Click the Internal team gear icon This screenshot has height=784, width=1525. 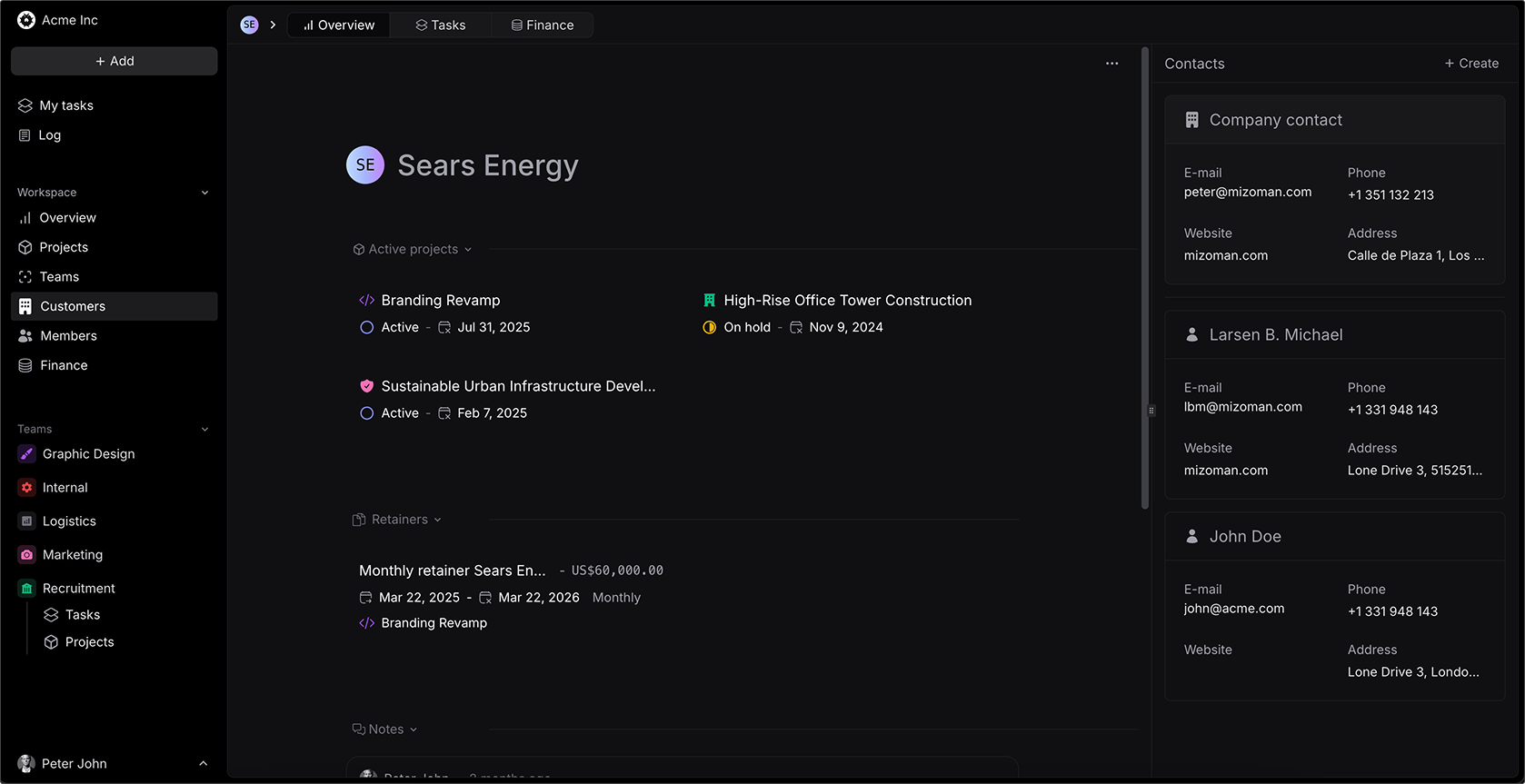pyautogui.click(x=27, y=488)
